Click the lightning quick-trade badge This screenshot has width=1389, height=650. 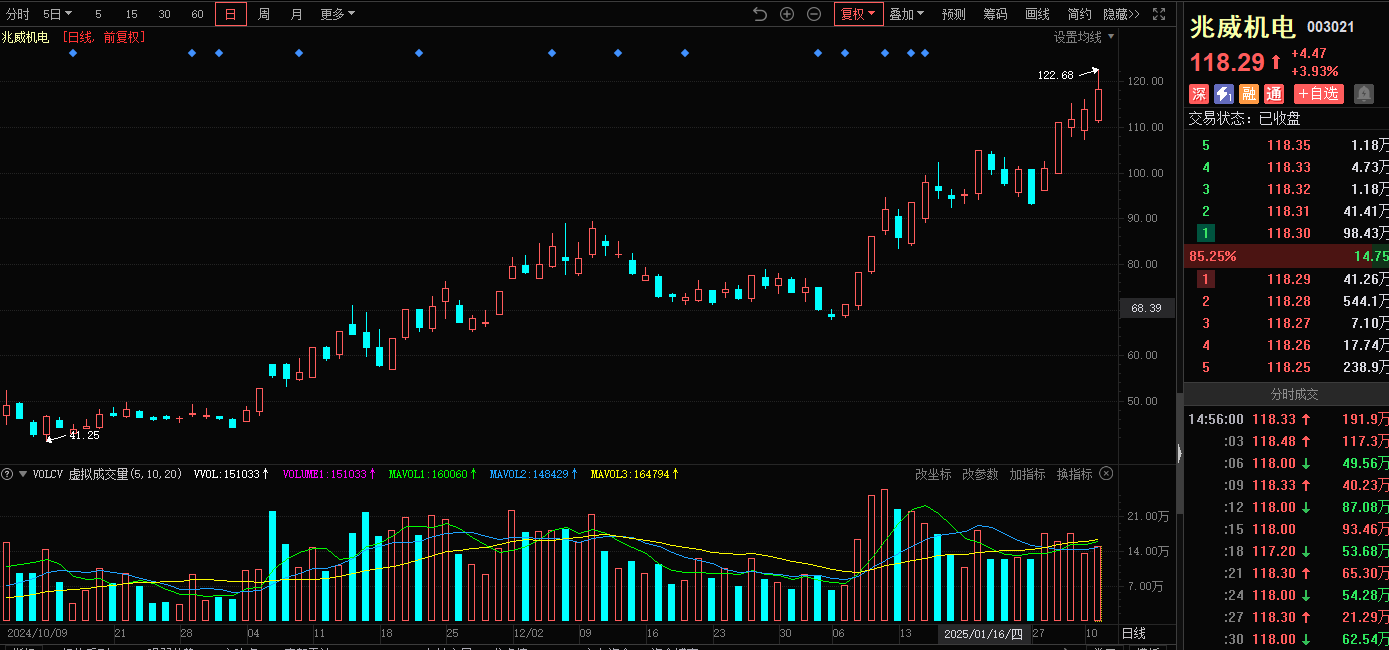[x=1224, y=94]
